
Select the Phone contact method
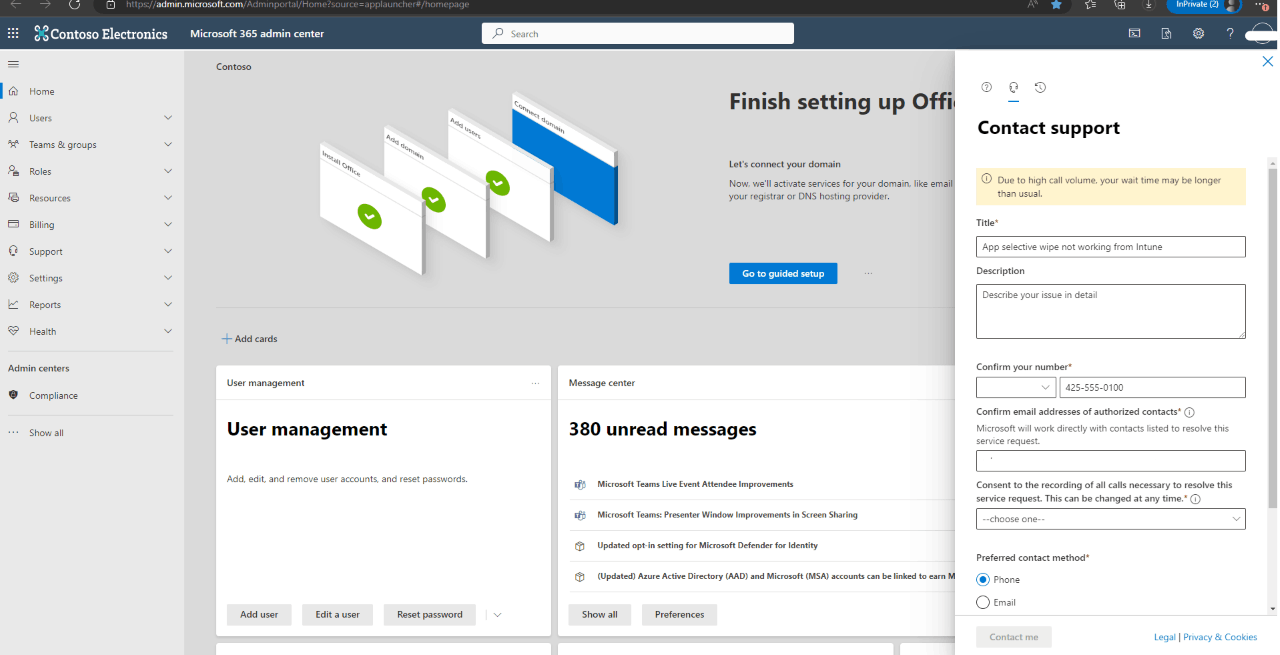coord(983,579)
